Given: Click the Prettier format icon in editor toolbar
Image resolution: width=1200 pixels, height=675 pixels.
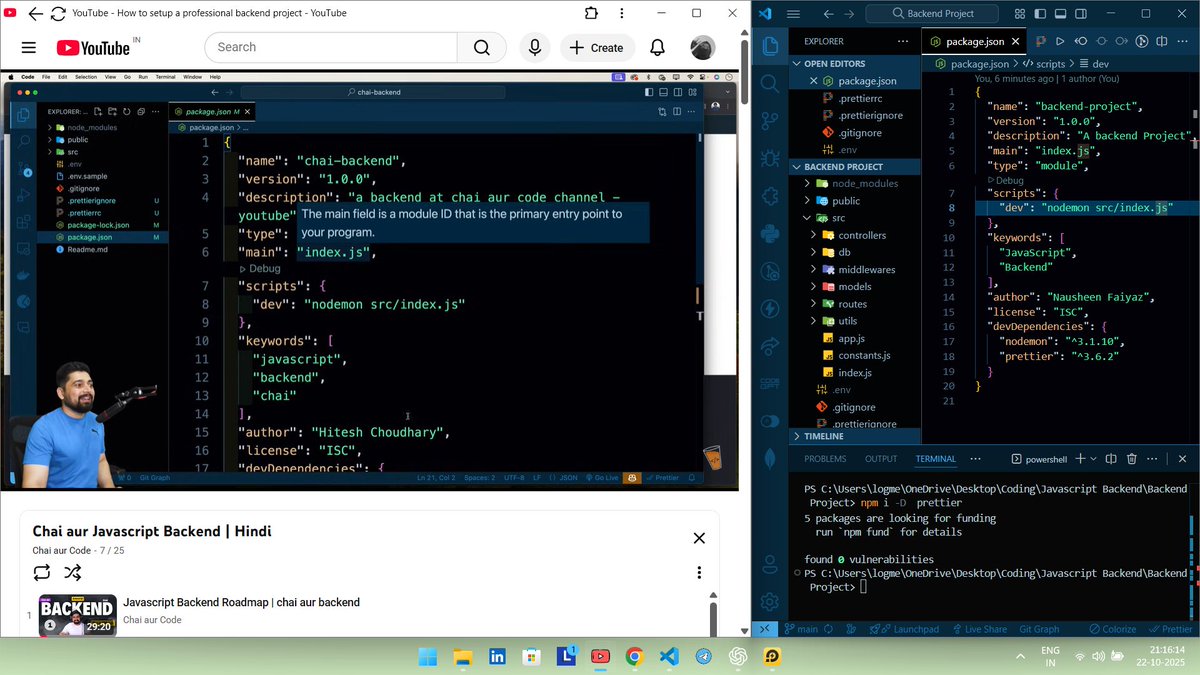Looking at the screenshot, I should (x=1040, y=41).
